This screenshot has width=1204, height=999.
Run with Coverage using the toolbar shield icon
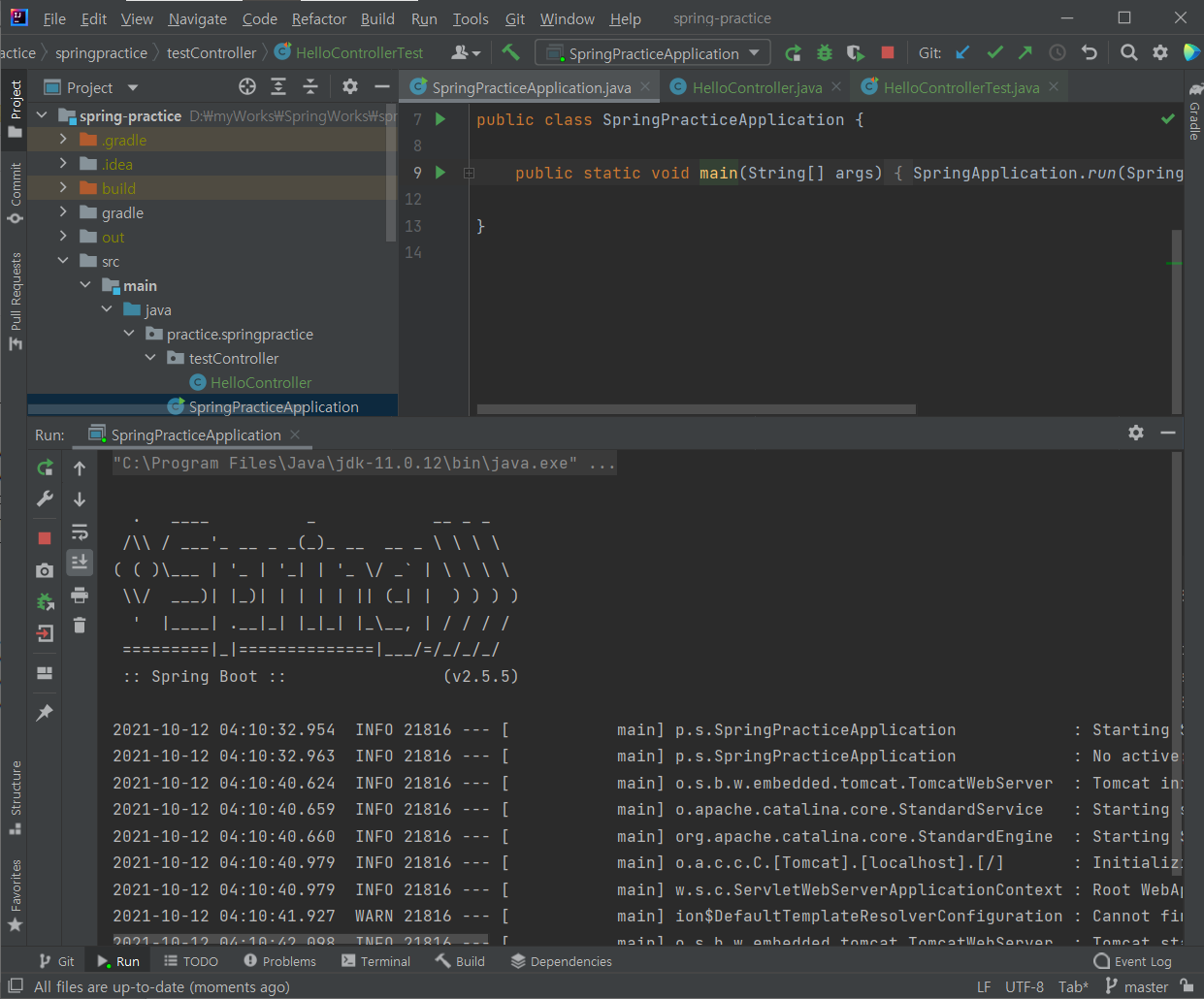(855, 53)
